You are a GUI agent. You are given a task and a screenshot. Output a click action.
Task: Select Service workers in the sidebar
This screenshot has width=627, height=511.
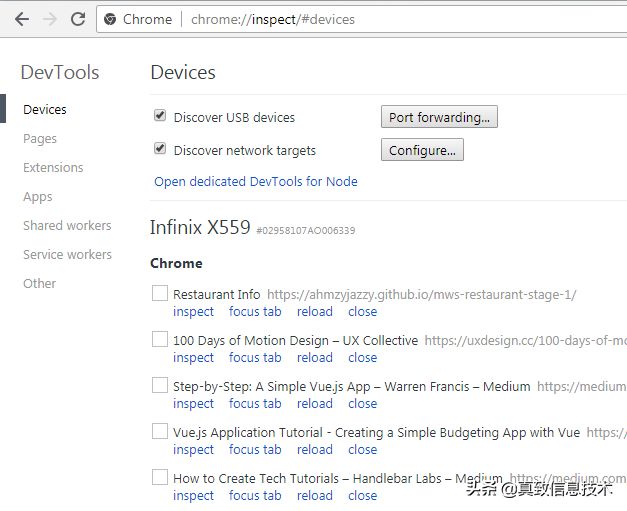click(x=68, y=255)
